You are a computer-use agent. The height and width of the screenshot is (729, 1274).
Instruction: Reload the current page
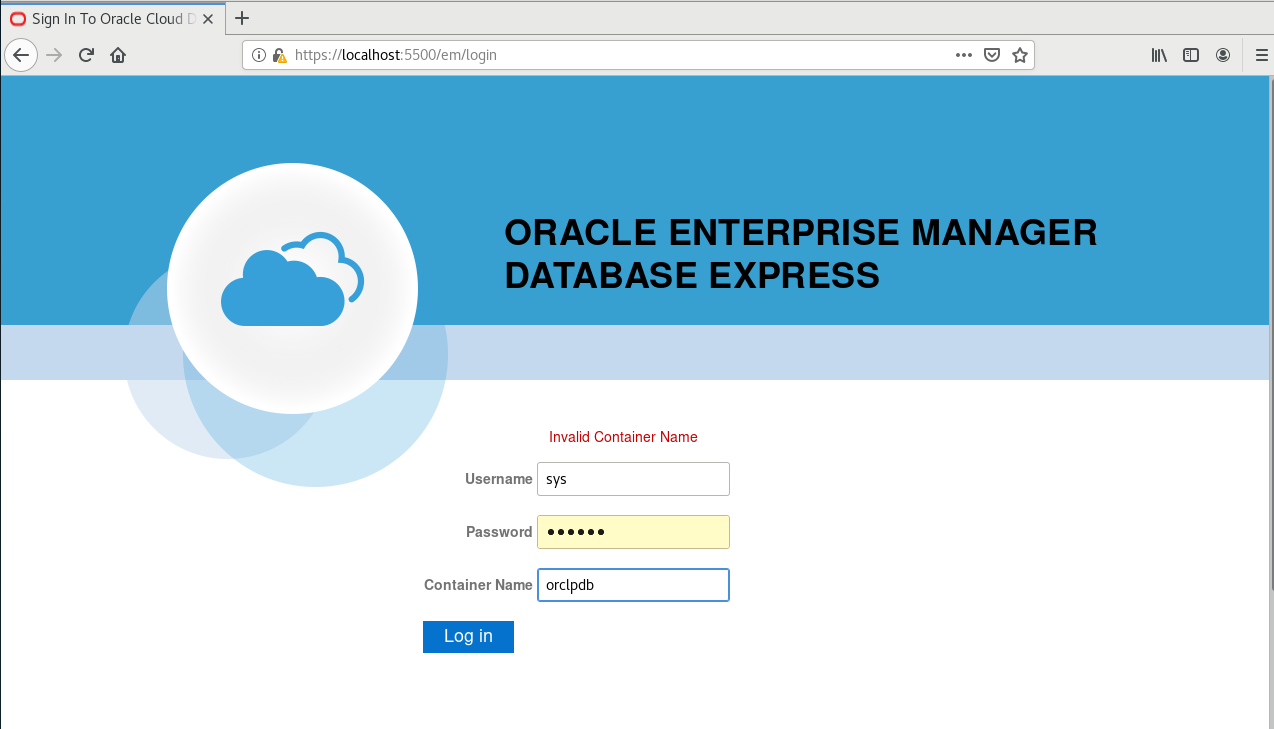(x=86, y=55)
